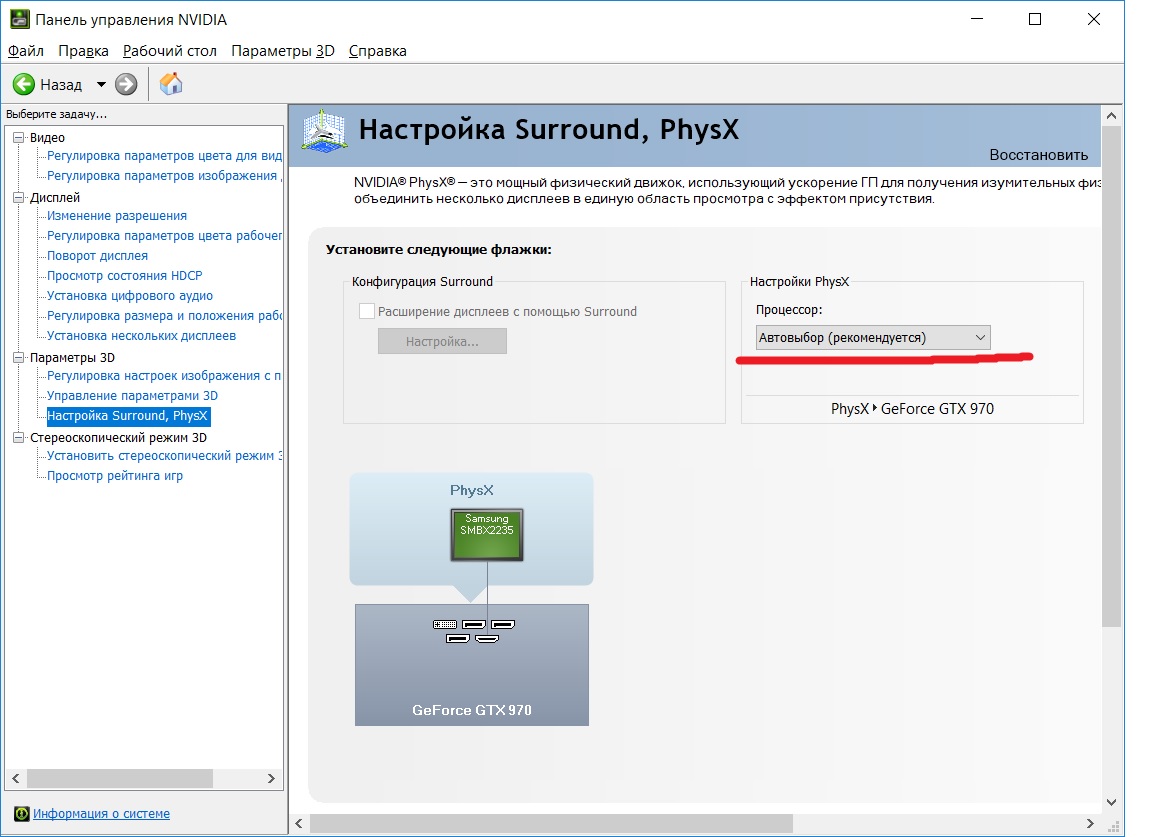The height and width of the screenshot is (837, 1152).
Task: Open Регулировка параметров изображения item
Action: pyautogui.click(x=165, y=176)
